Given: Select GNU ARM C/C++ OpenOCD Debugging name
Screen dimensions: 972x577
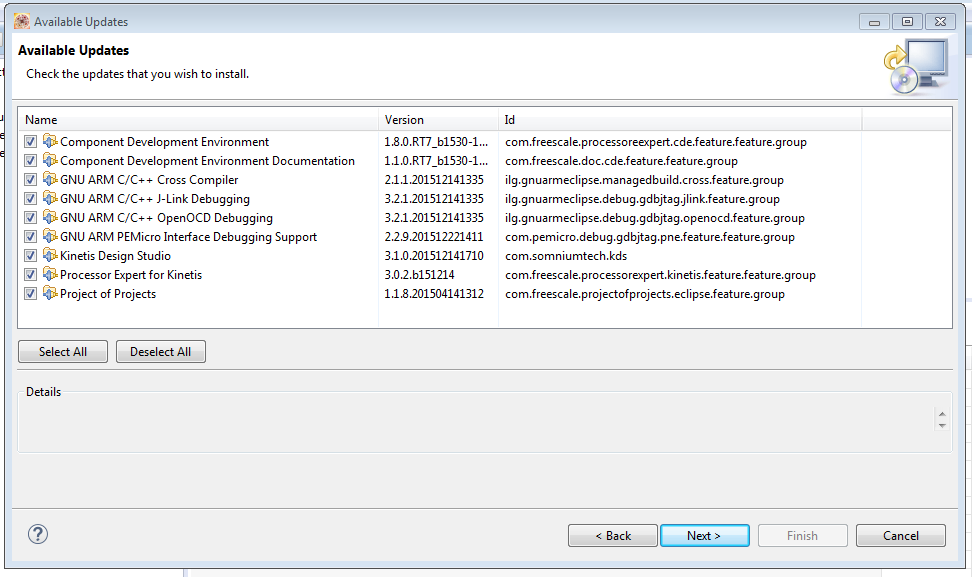Looking at the screenshot, I should (x=166, y=218).
